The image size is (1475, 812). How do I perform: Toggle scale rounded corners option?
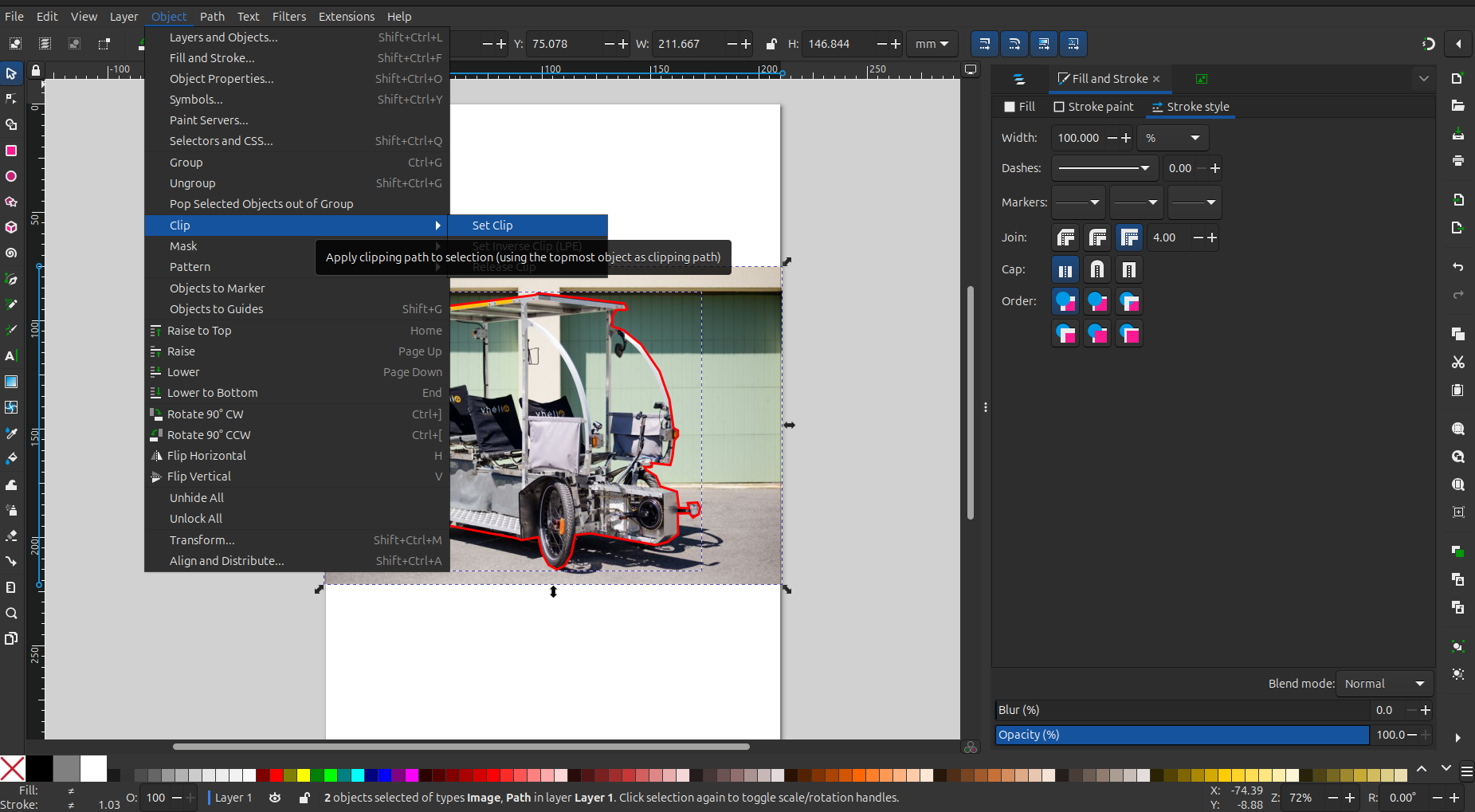pos(1014,44)
